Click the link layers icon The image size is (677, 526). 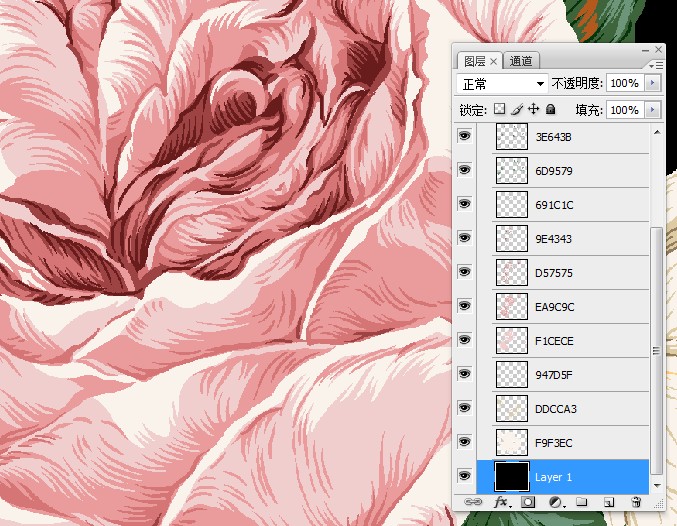473,502
